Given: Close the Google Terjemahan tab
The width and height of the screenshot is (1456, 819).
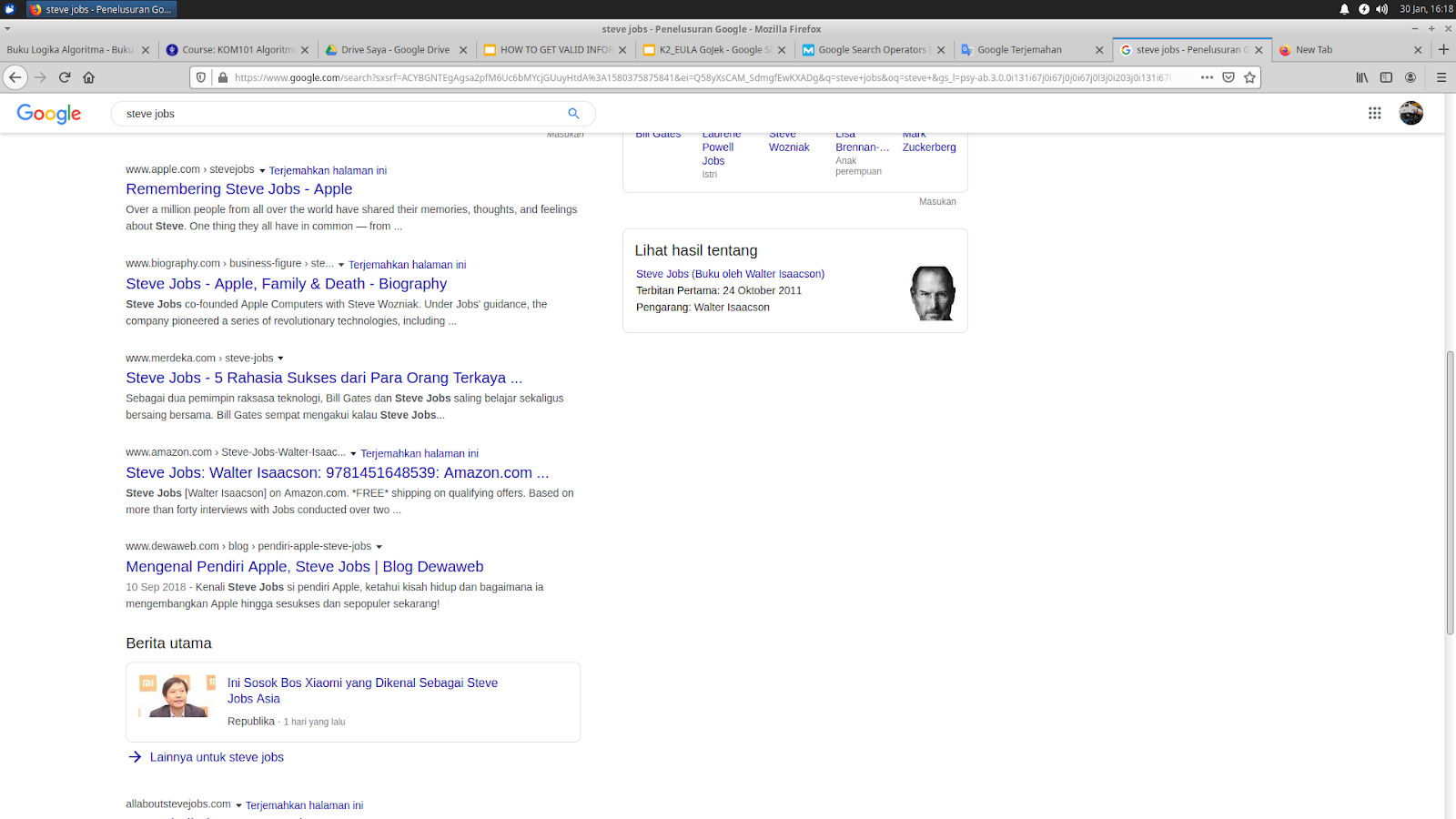Looking at the screenshot, I should tap(1099, 50).
